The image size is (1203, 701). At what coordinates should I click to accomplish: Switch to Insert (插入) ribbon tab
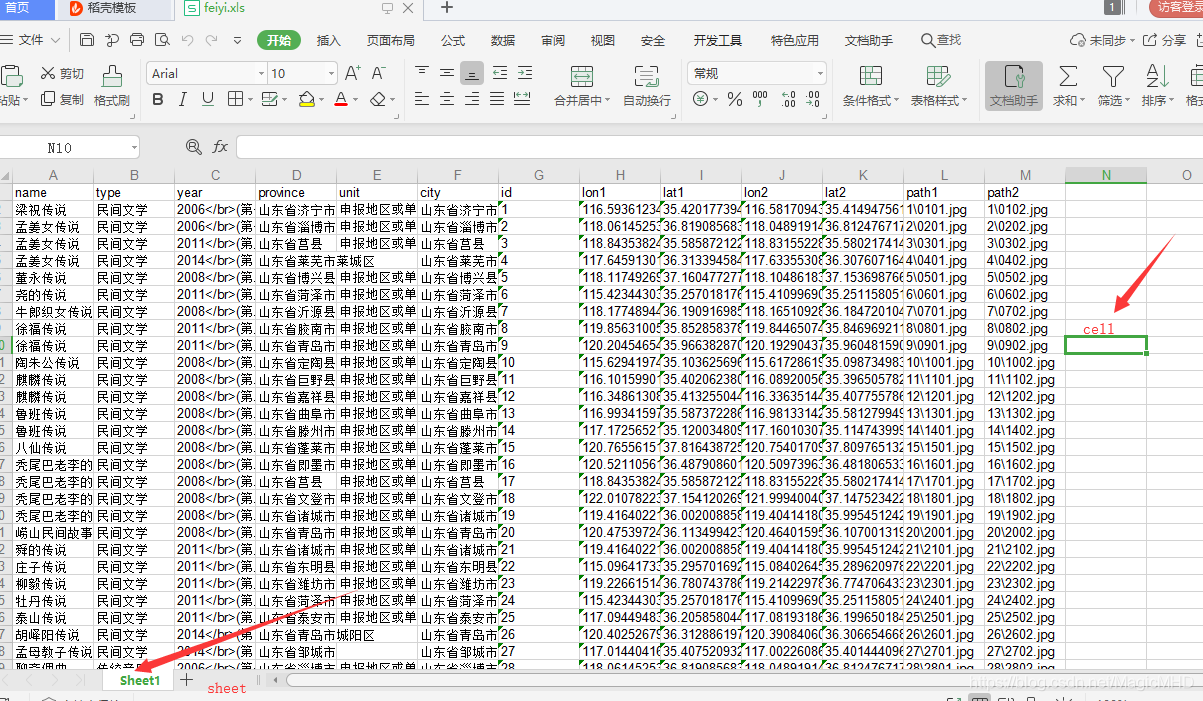click(328, 40)
